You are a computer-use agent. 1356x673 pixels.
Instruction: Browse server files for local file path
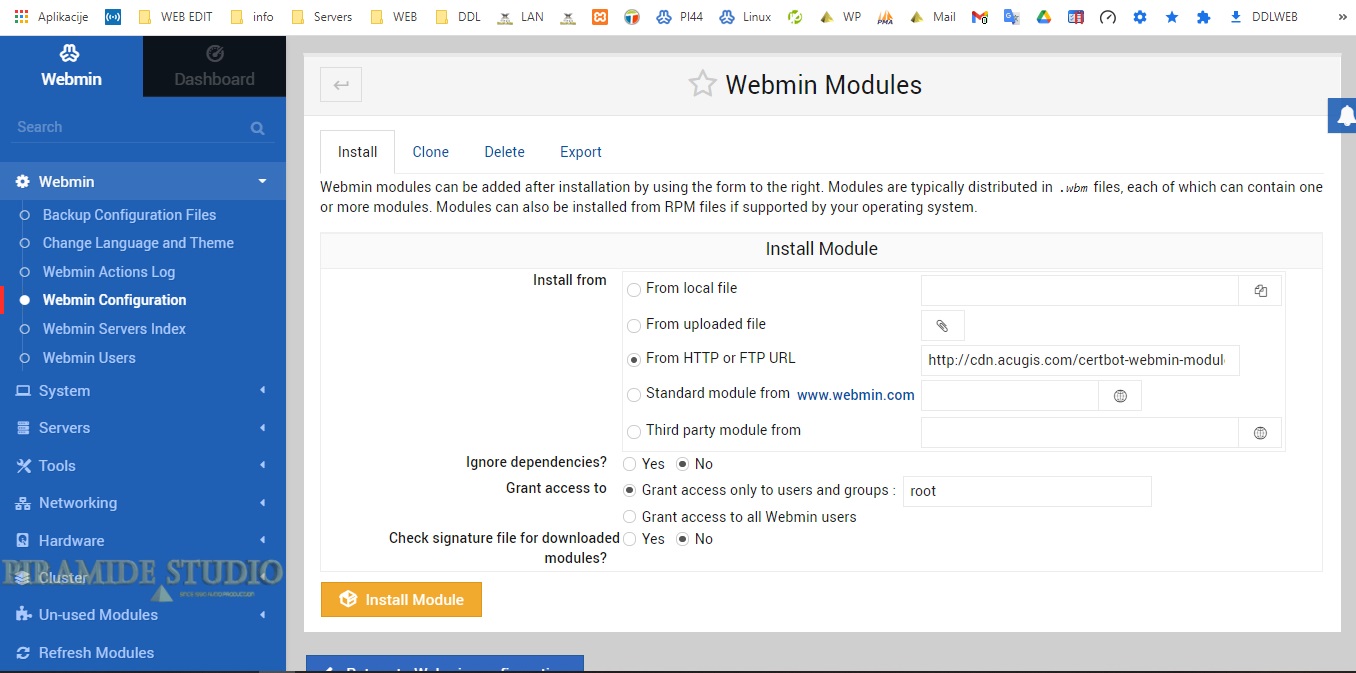click(1260, 291)
